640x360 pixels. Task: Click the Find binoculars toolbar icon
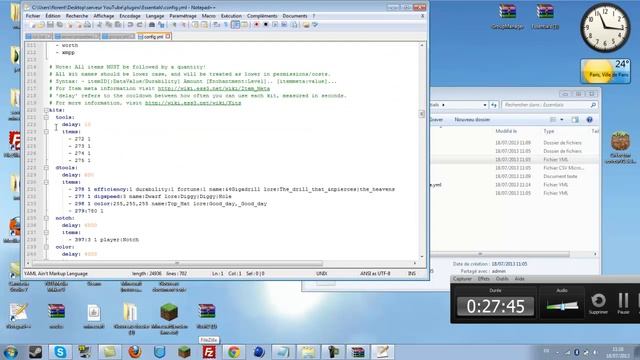(x=152, y=25)
